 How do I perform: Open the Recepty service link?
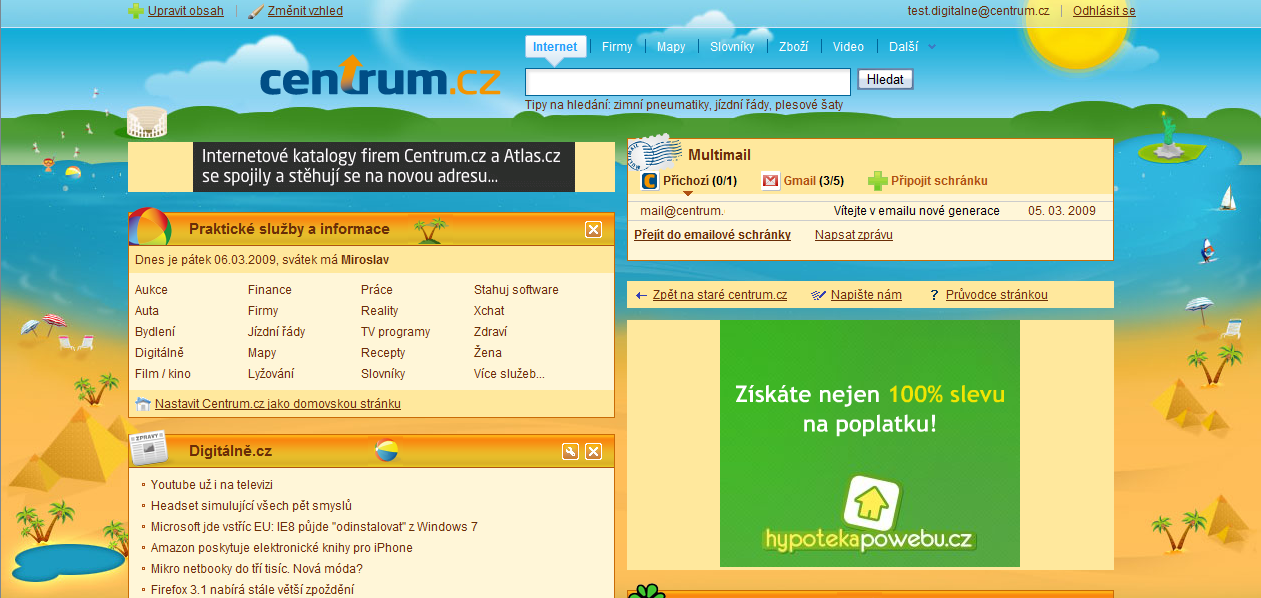[x=383, y=353]
